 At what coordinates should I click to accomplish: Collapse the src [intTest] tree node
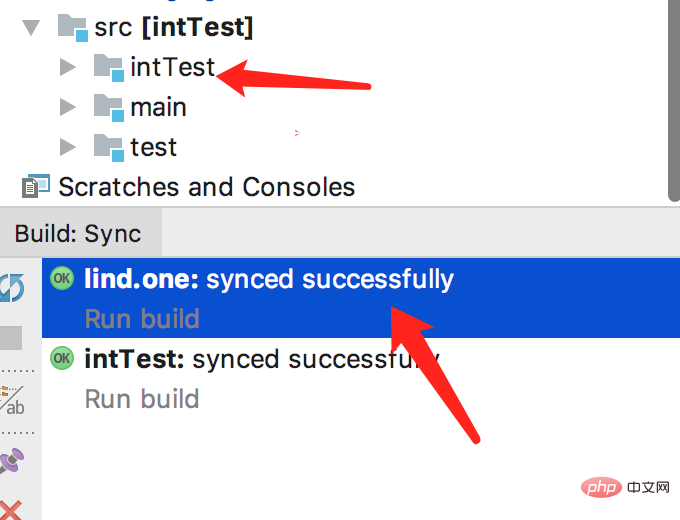pyautogui.click(x=31, y=28)
